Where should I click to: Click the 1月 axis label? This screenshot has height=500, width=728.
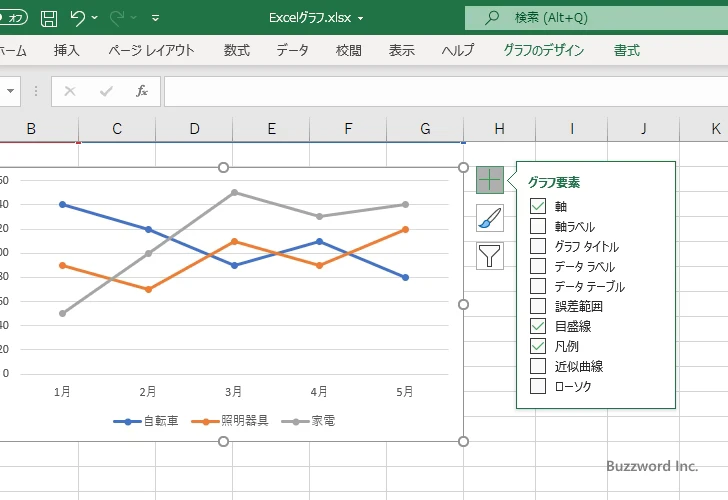[62, 392]
